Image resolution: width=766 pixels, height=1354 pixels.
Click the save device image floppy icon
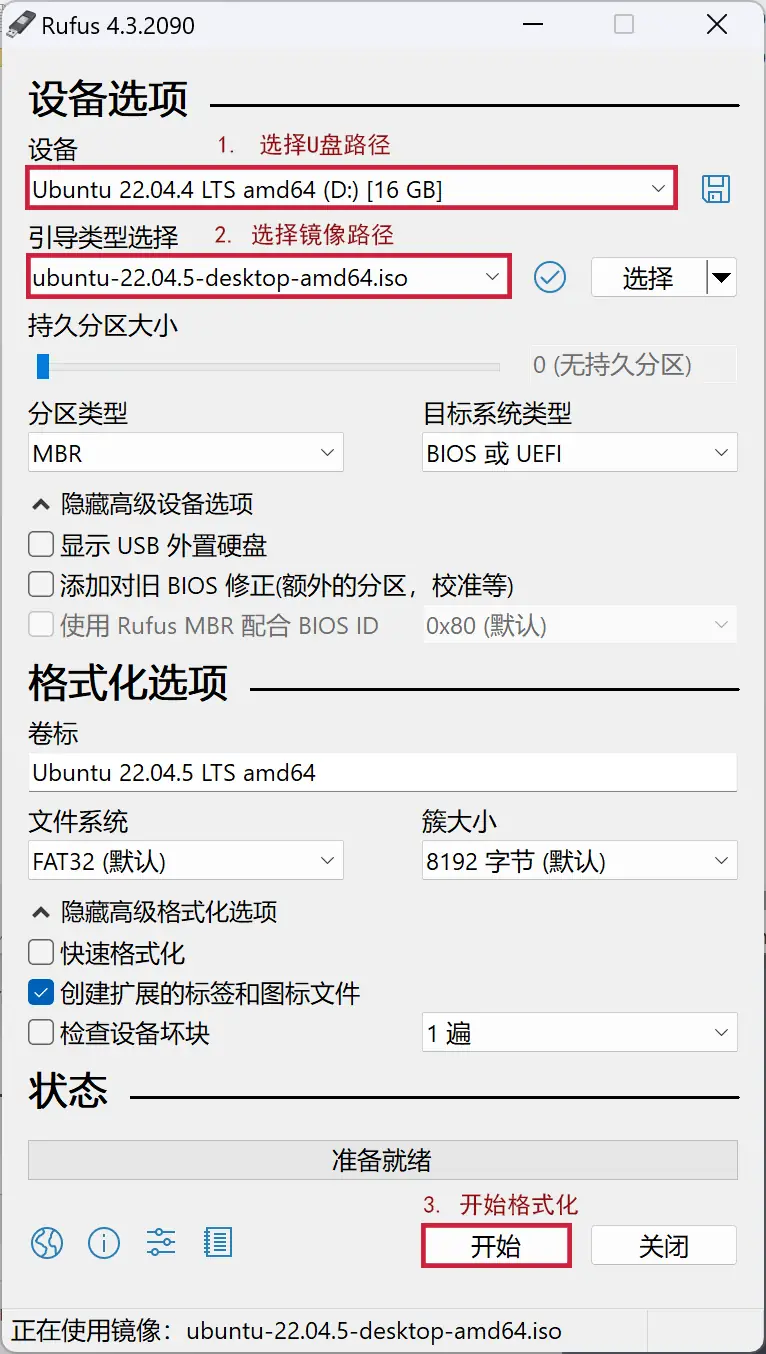[x=716, y=189]
